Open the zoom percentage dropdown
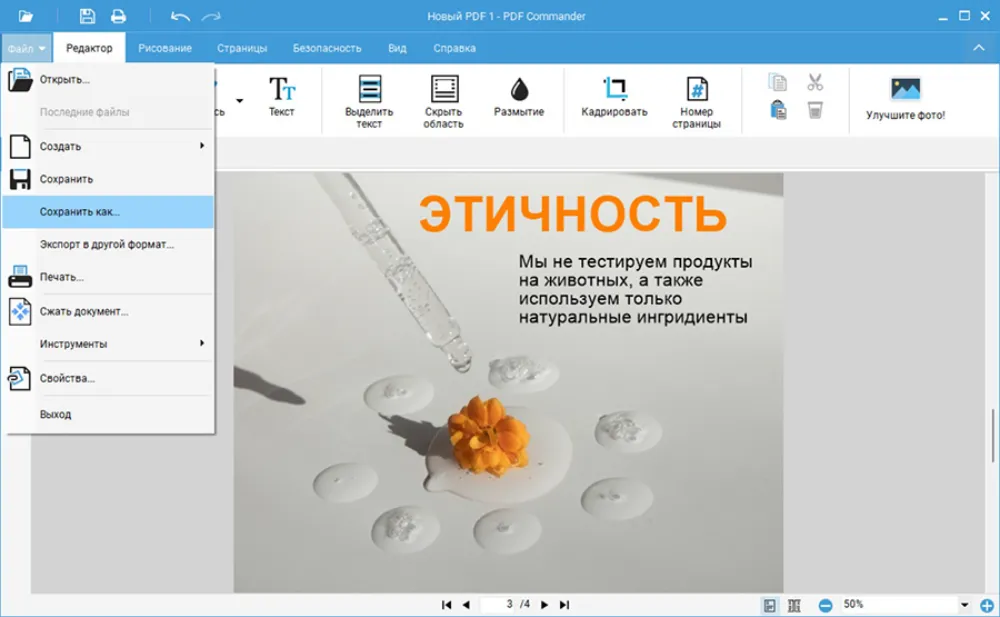 point(965,605)
